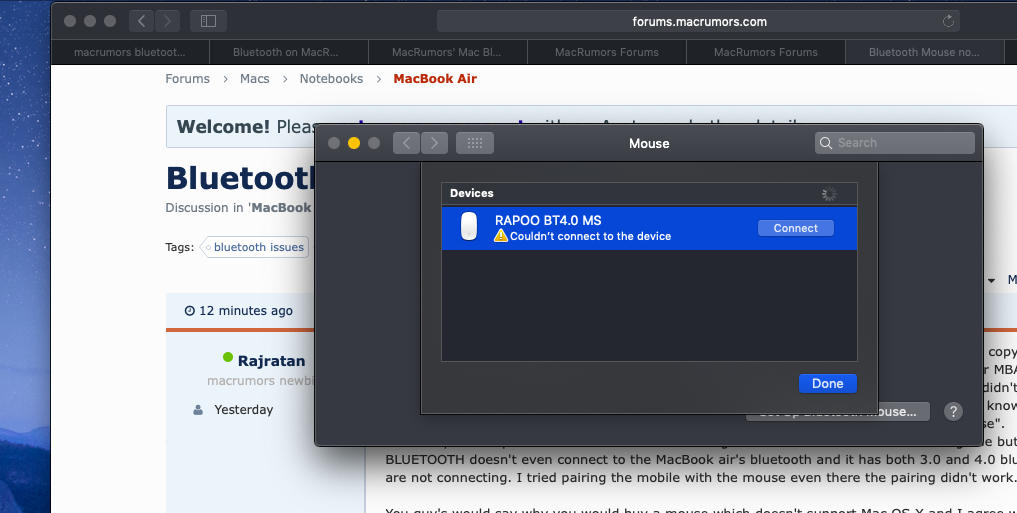Click the Search field in Mouse preferences
This screenshot has width=1017, height=513.
[895, 143]
